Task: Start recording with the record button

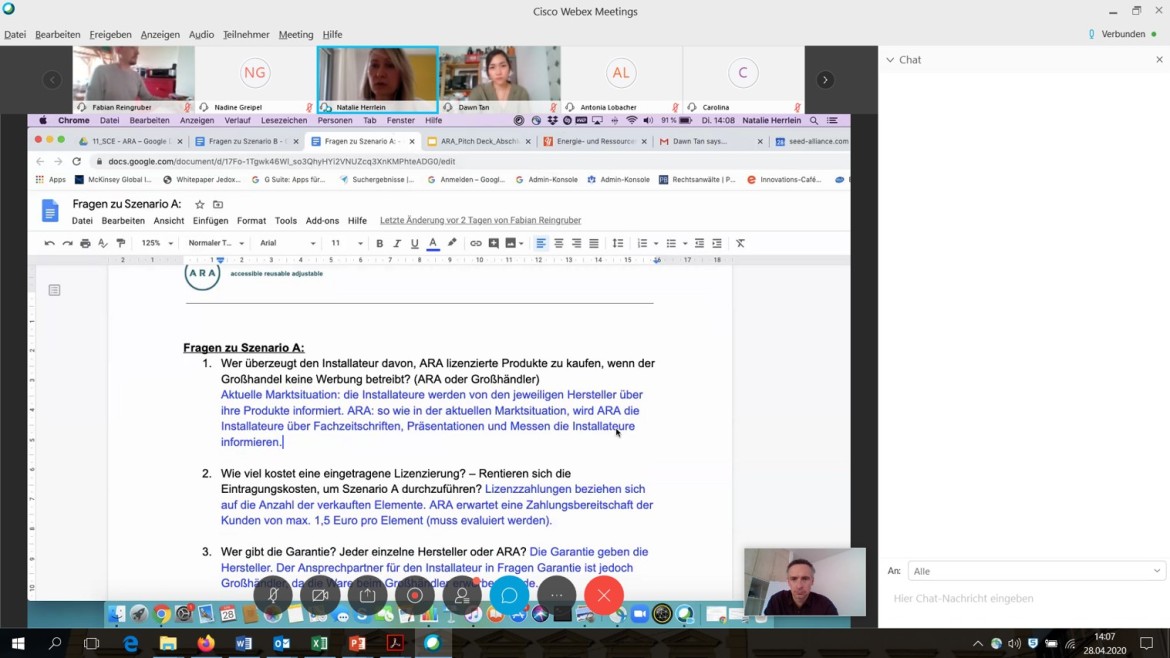Action: click(x=414, y=596)
